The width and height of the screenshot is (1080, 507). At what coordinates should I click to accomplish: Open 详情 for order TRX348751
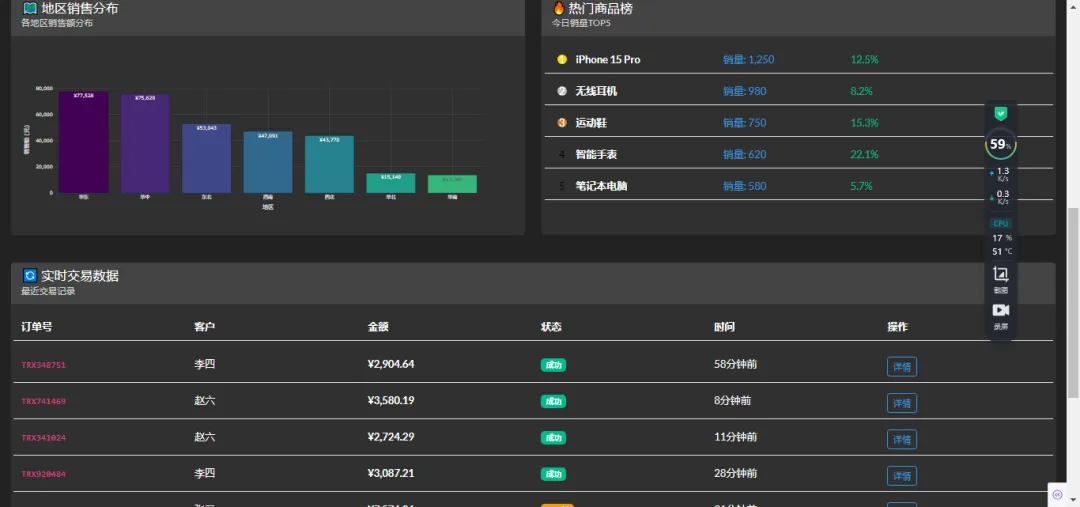tap(902, 366)
